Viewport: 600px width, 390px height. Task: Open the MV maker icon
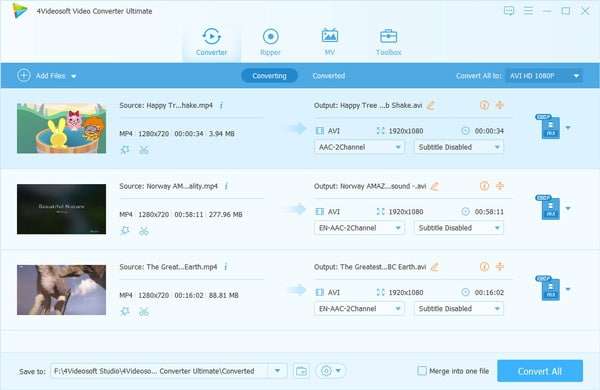pos(329,36)
